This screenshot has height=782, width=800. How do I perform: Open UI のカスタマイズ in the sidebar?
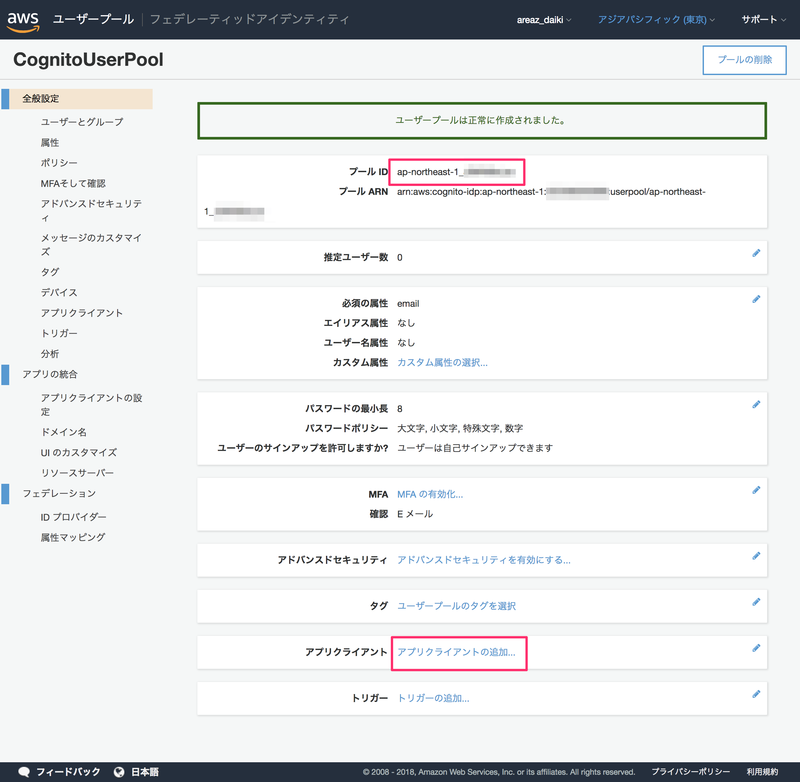pos(79,452)
